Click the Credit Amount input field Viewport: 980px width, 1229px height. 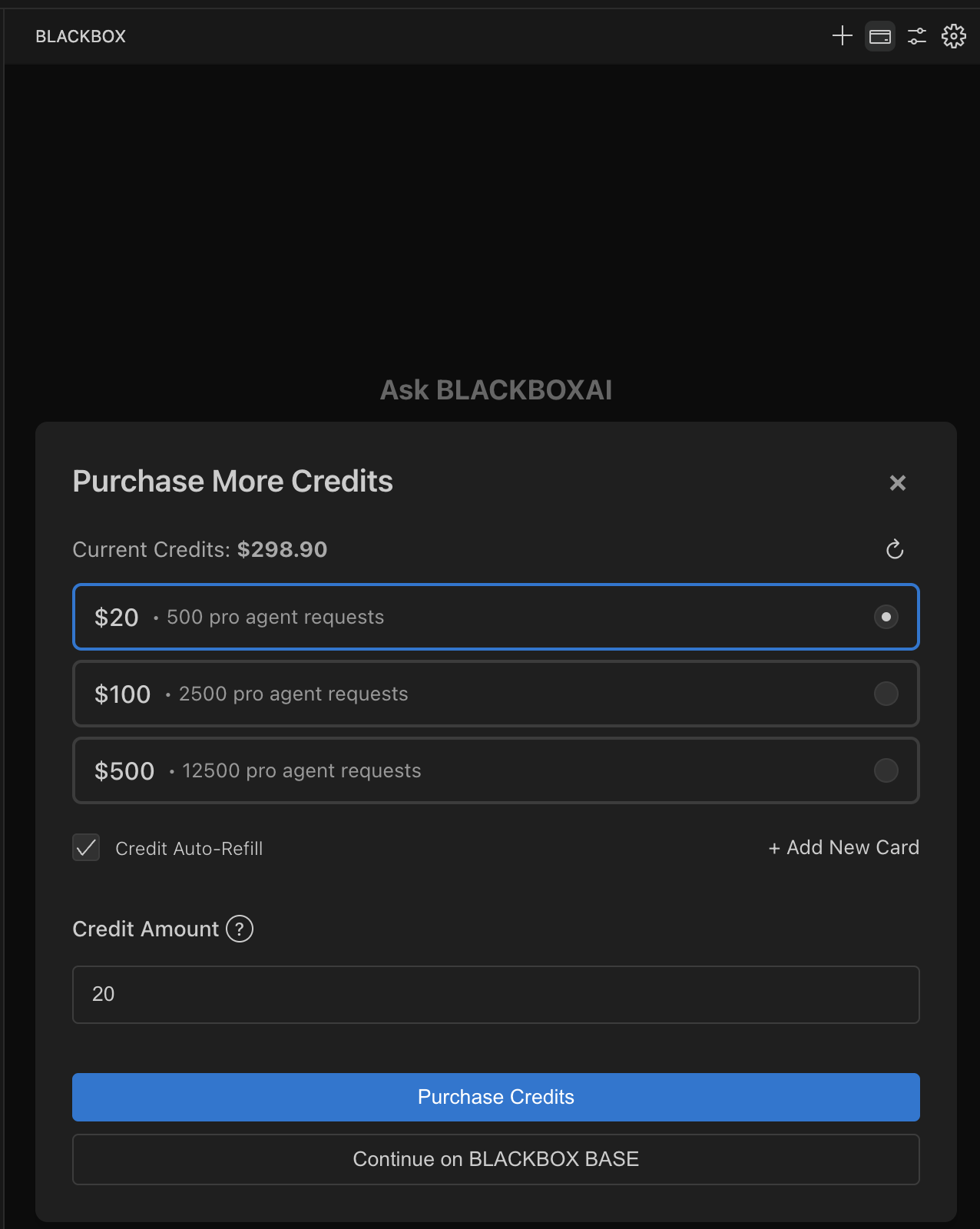[495, 995]
